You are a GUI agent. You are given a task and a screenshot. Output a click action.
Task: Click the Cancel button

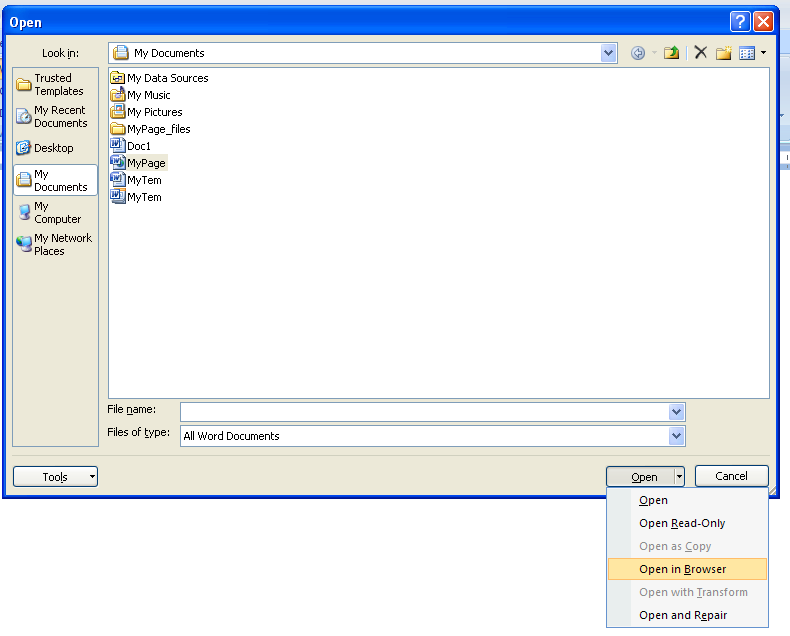point(732,476)
